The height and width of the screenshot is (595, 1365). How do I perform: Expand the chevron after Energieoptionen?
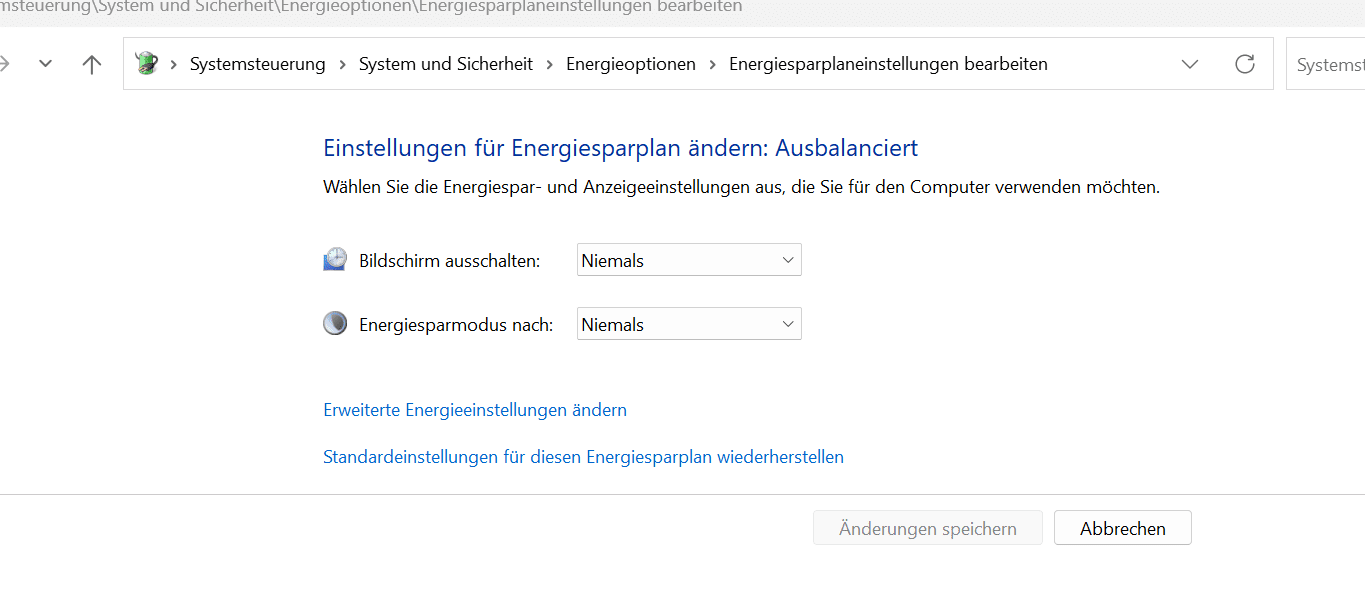pos(713,64)
